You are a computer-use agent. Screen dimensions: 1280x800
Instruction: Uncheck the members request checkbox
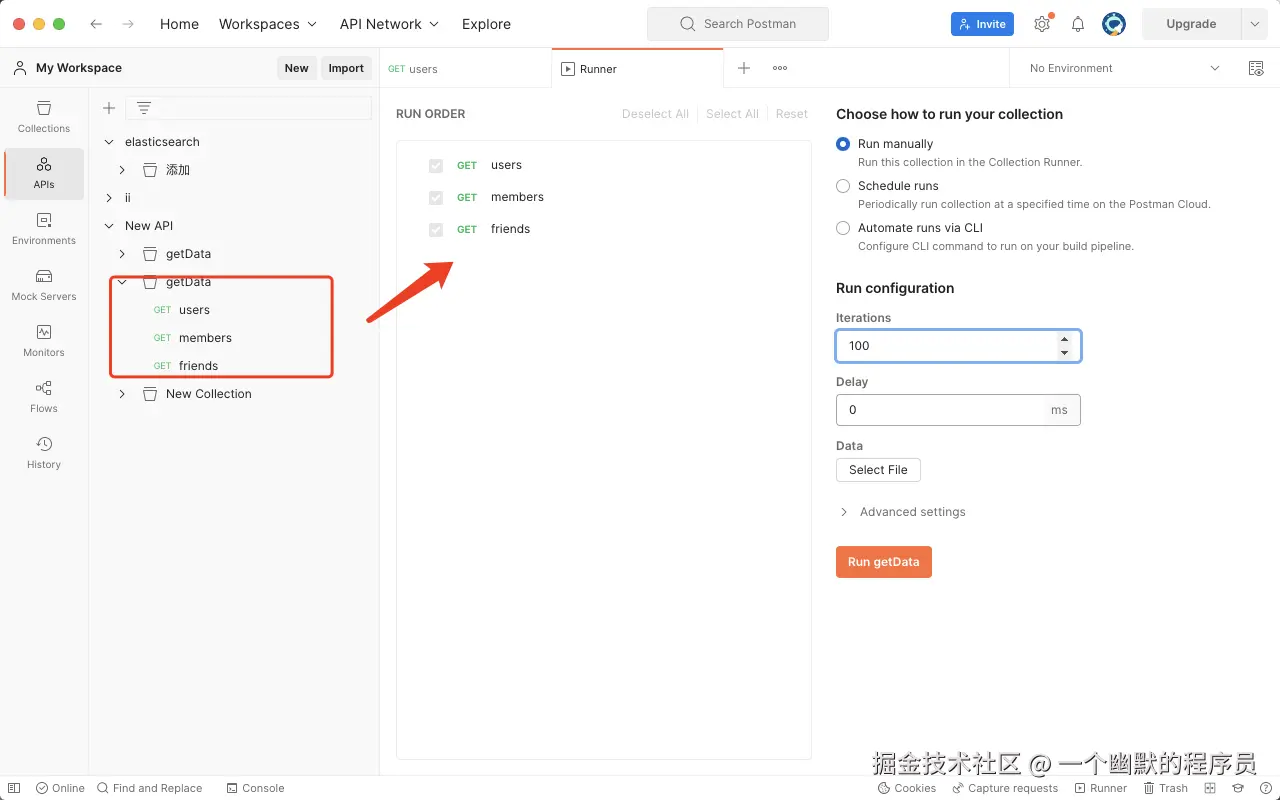pos(436,197)
